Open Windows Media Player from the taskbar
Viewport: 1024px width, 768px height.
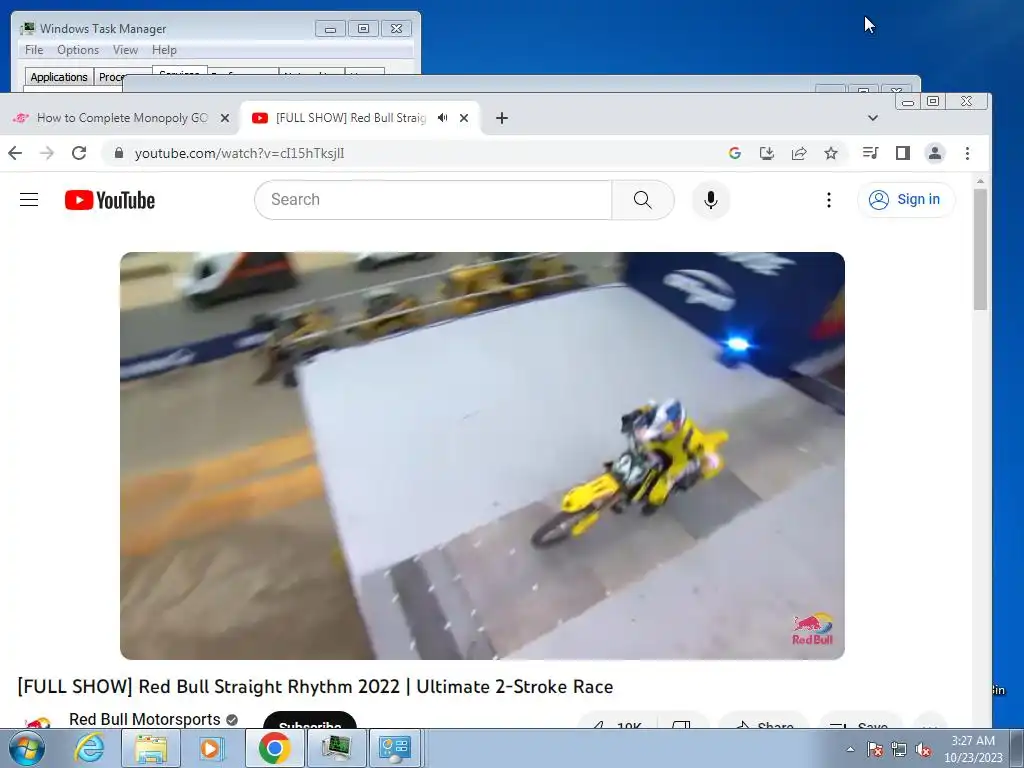tap(211, 748)
